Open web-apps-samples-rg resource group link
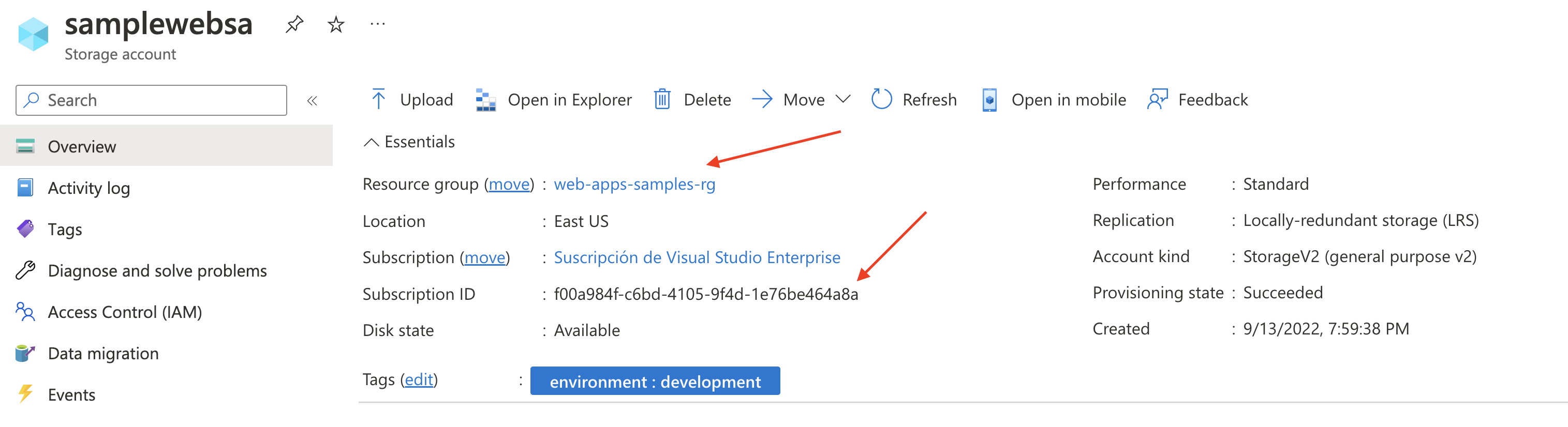Viewport: 1568px width, 427px height. (x=634, y=185)
